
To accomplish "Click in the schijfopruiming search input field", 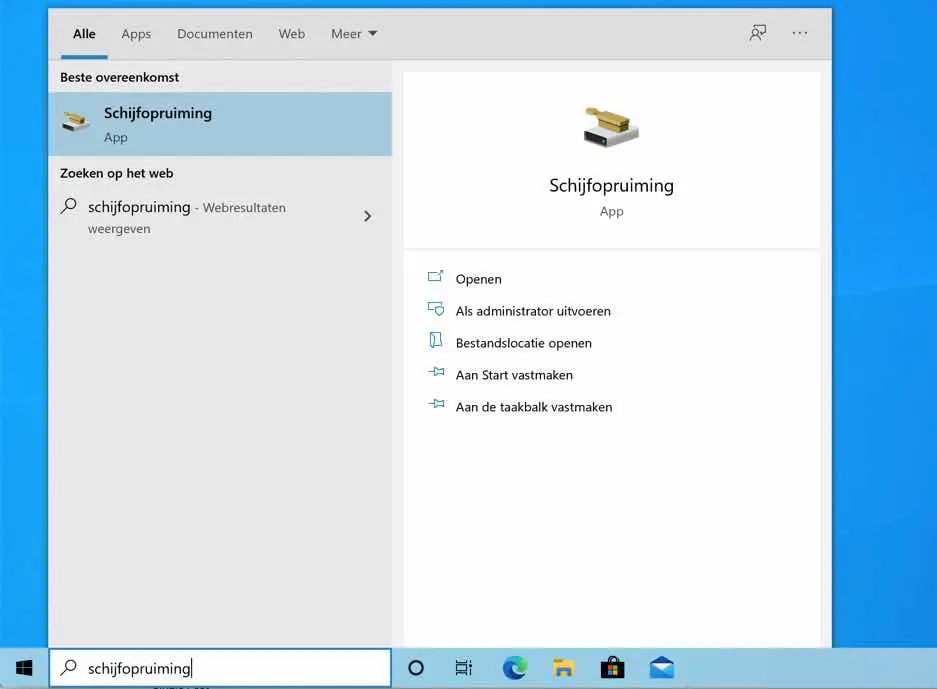I will tap(220, 668).
